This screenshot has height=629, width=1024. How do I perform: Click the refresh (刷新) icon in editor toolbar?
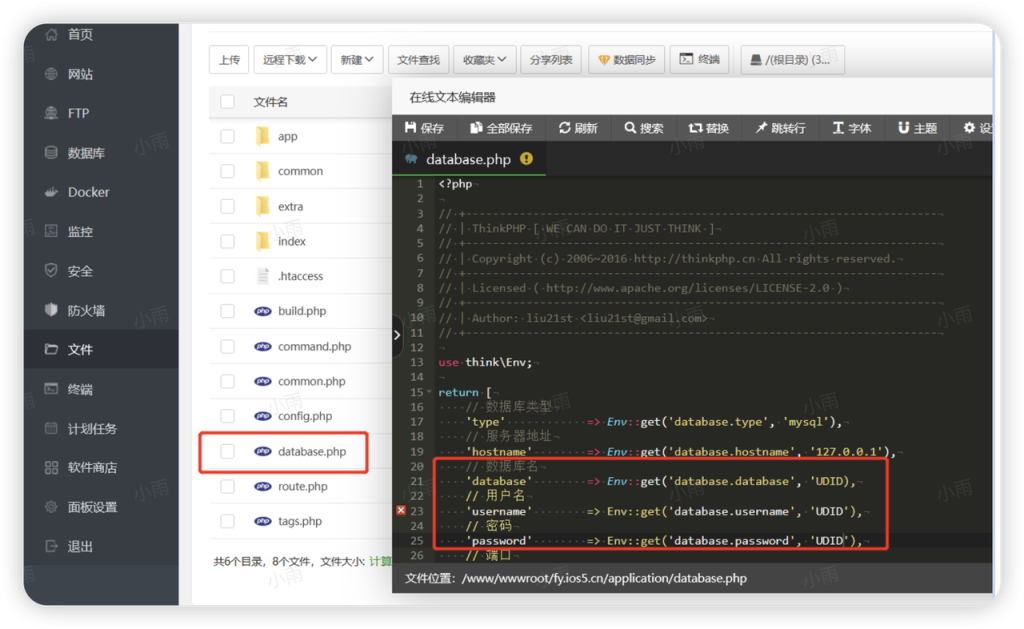[x=564, y=128]
